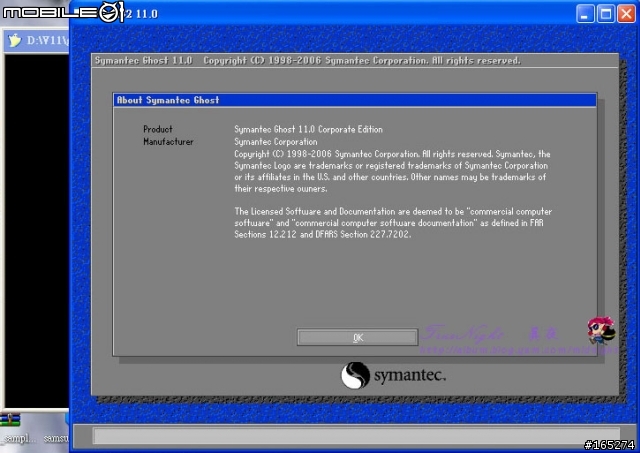Click OK in About Symantec Ghost dialog
640x453 pixels.
(x=358, y=338)
